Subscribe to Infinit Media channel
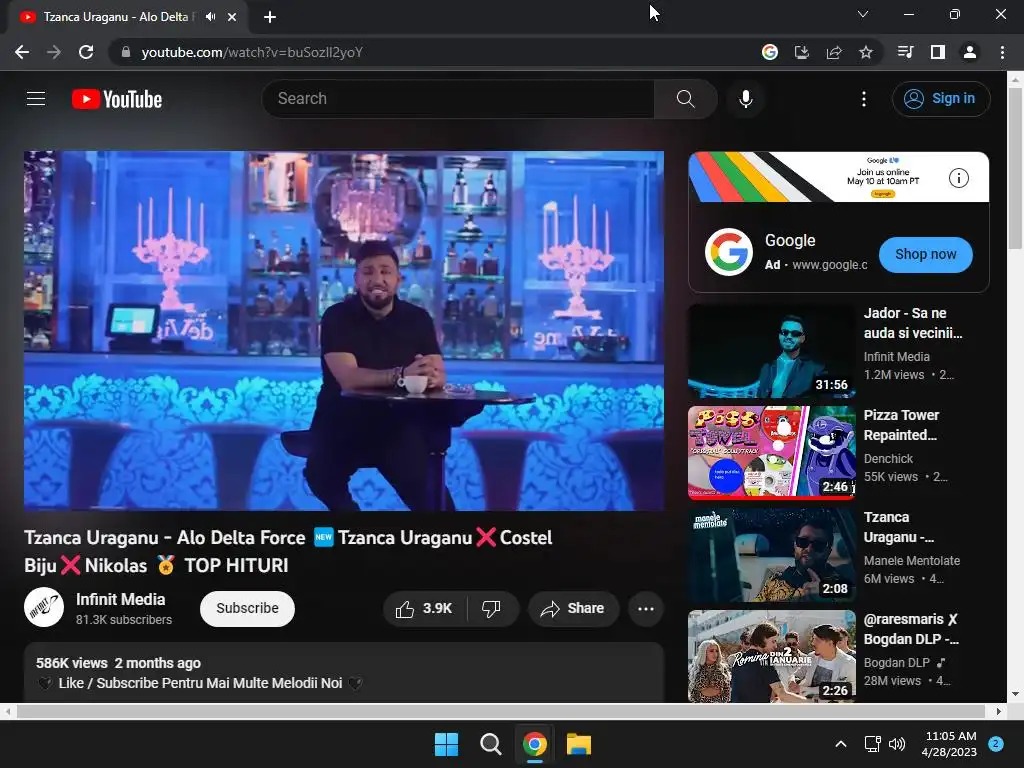1024x768 pixels. pyautogui.click(x=247, y=609)
